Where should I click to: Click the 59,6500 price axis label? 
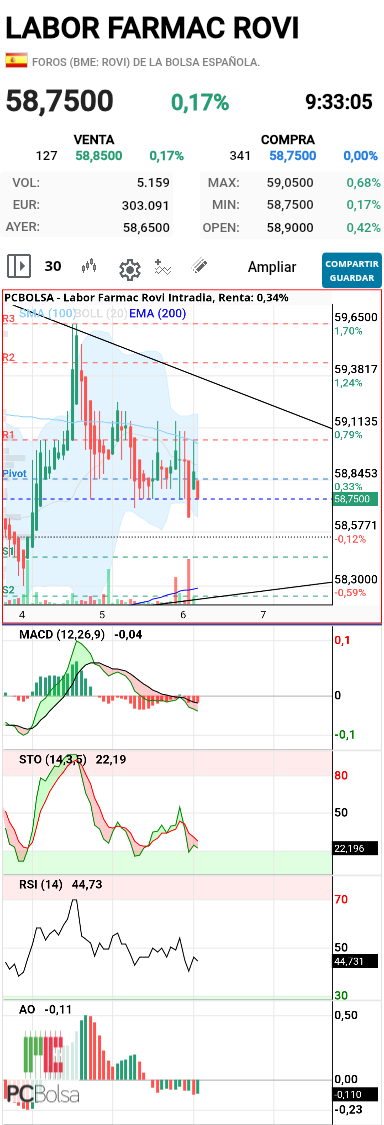click(x=357, y=316)
